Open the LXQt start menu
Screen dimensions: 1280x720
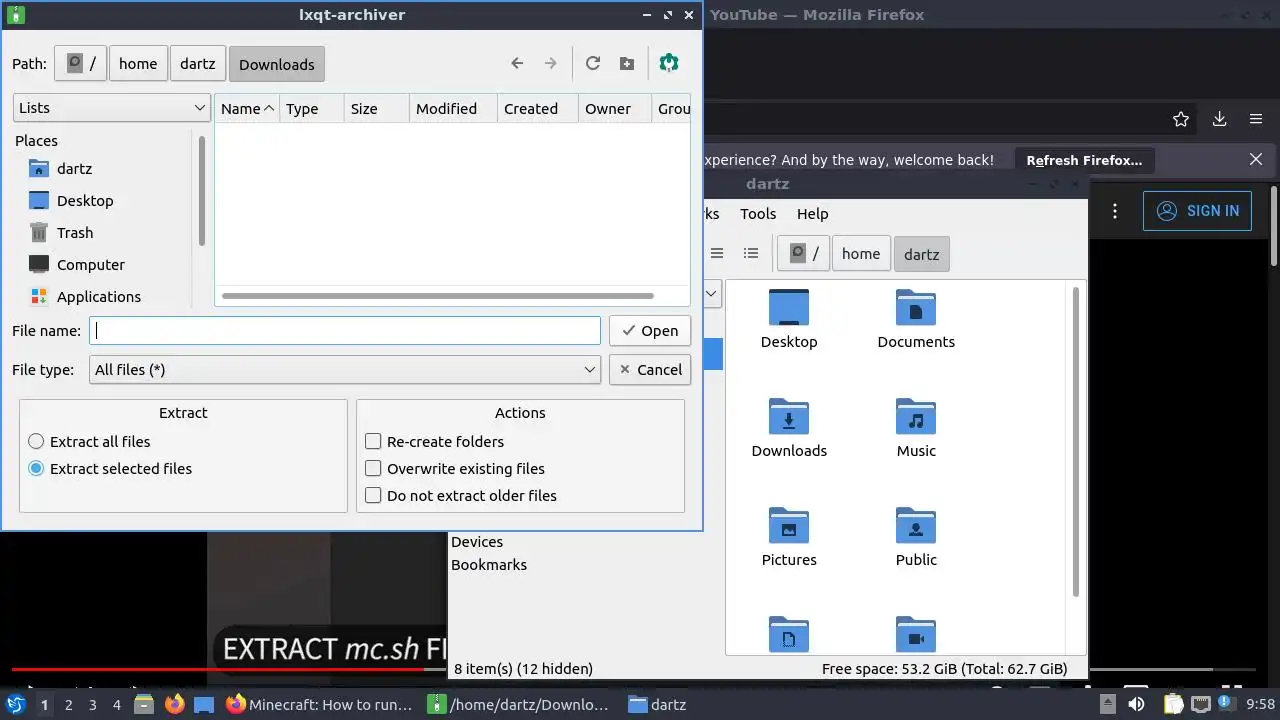pyautogui.click(x=15, y=704)
